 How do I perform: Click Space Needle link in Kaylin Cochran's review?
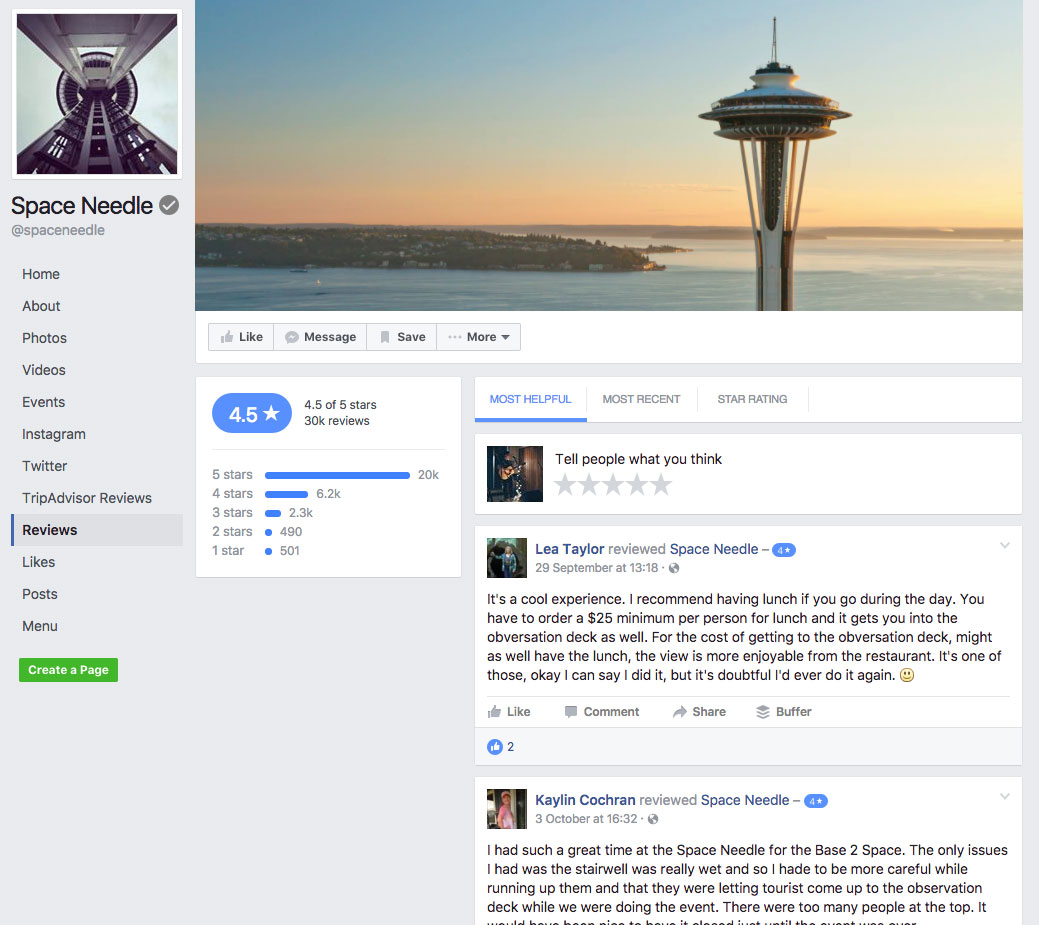[745, 800]
